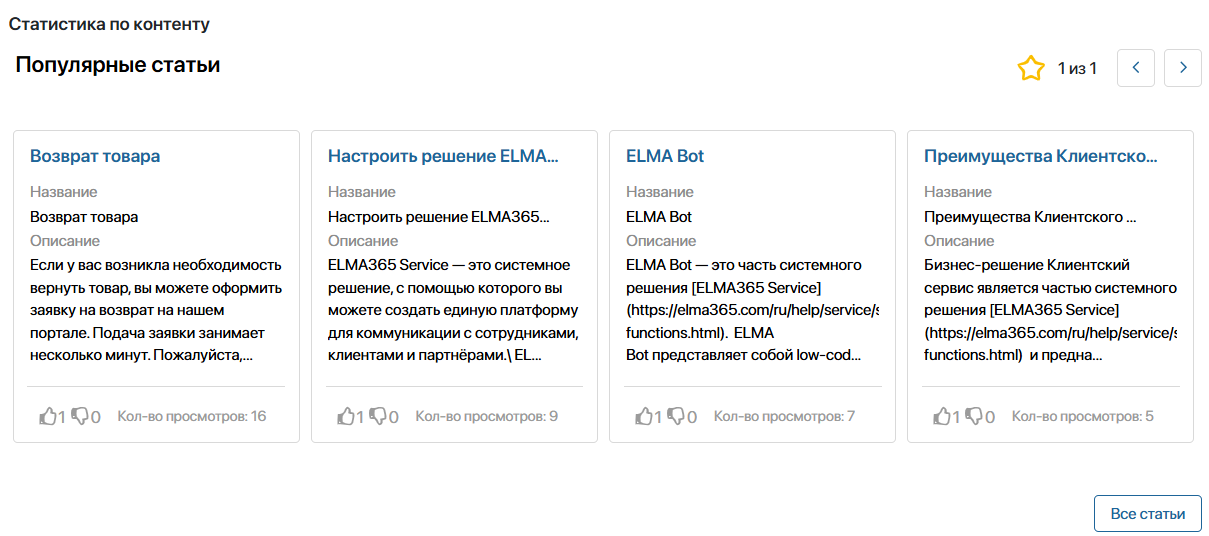Click the yellow star favorites icon
This screenshot has height=536, width=1209.
pos(1031,68)
